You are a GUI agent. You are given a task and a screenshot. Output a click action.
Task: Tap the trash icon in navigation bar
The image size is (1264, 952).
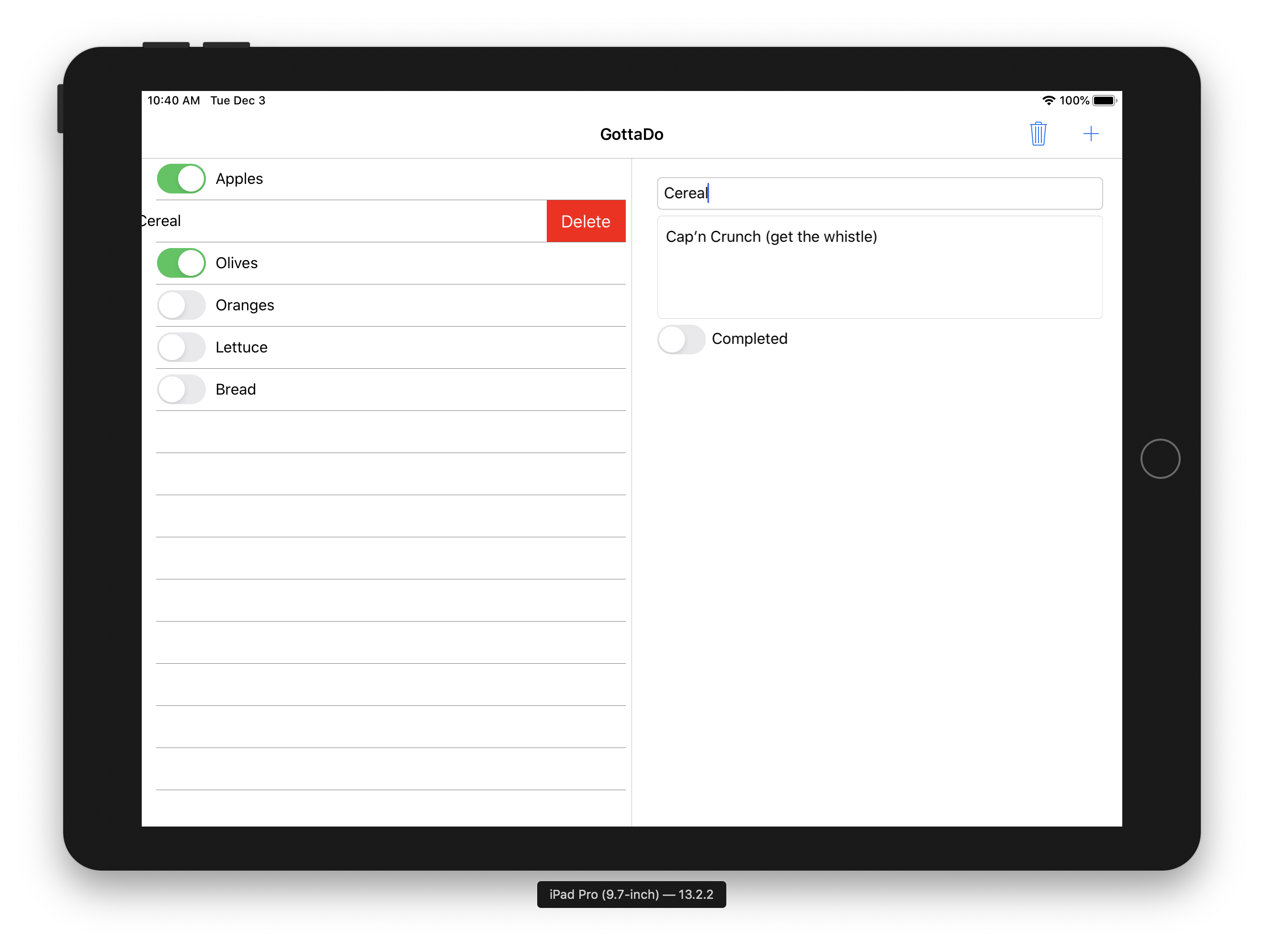click(x=1038, y=134)
